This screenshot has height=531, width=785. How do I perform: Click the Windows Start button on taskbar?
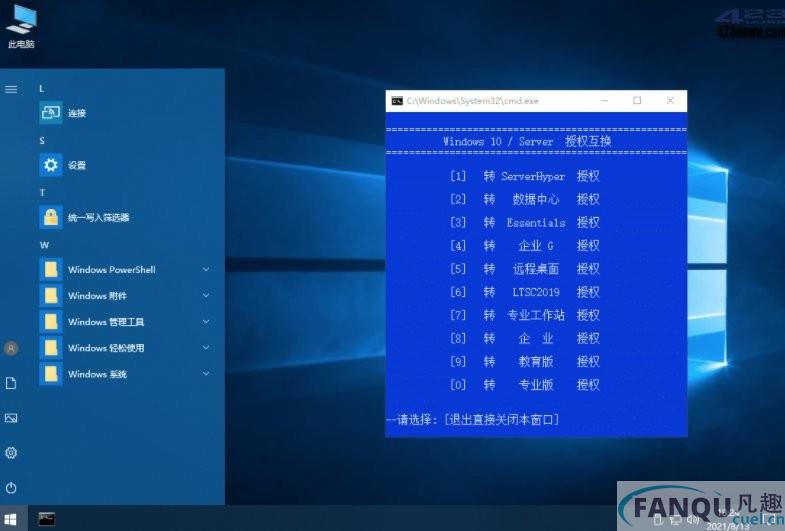pyautogui.click(x=11, y=519)
